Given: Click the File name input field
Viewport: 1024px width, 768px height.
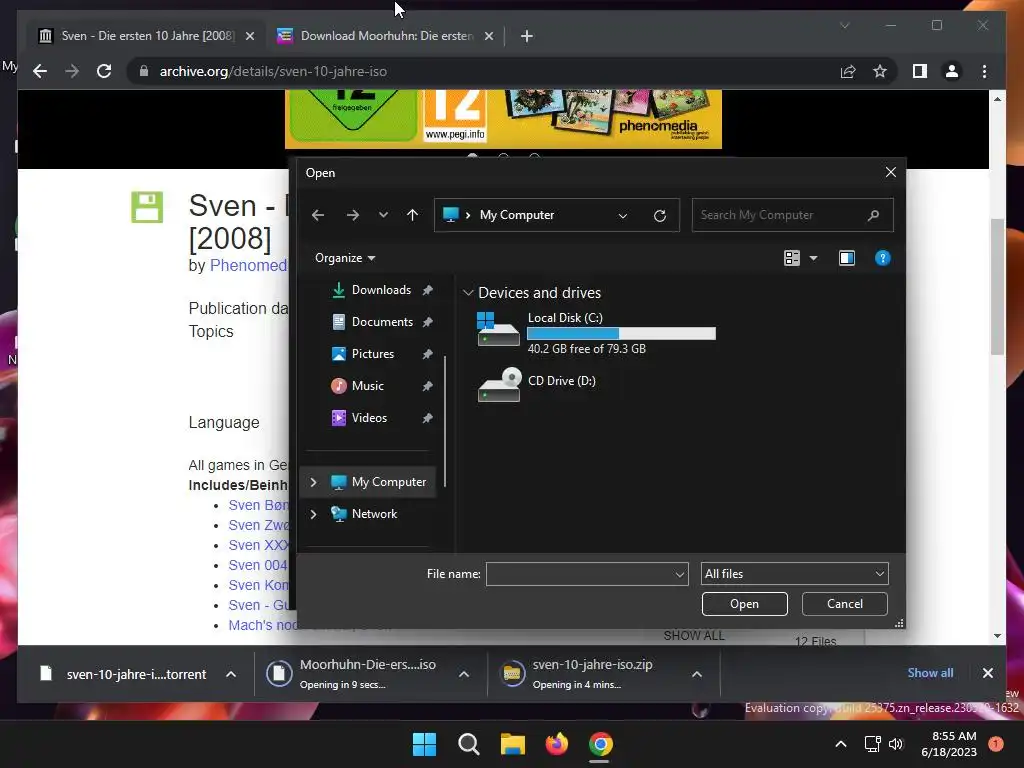Looking at the screenshot, I should [x=579, y=574].
